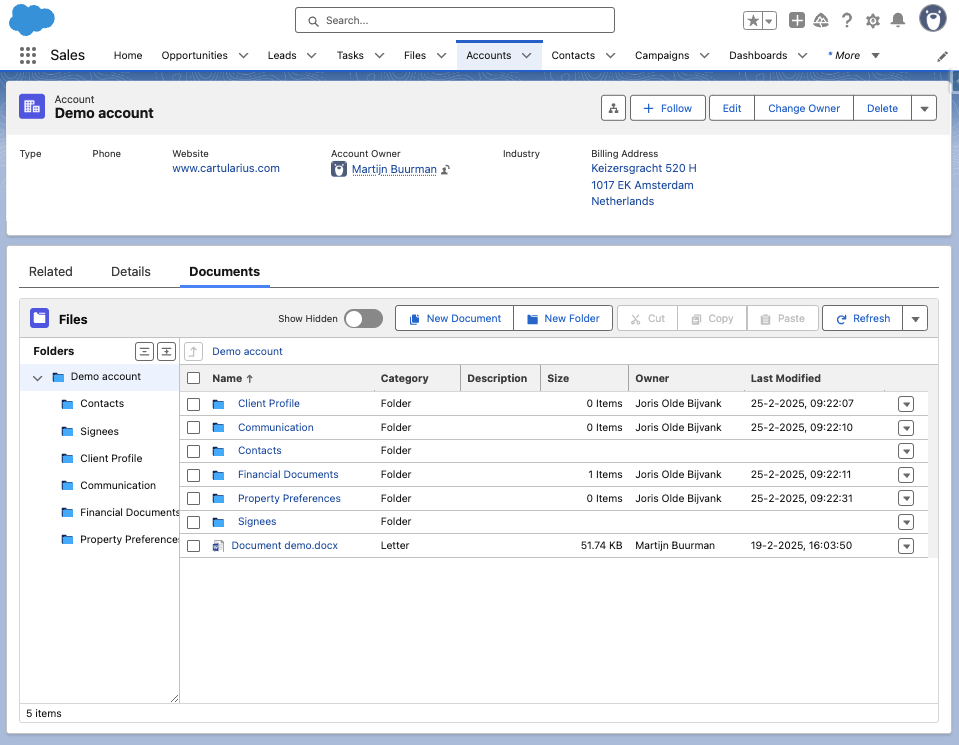Open the Leads tab dropdown chevron

tap(311, 56)
